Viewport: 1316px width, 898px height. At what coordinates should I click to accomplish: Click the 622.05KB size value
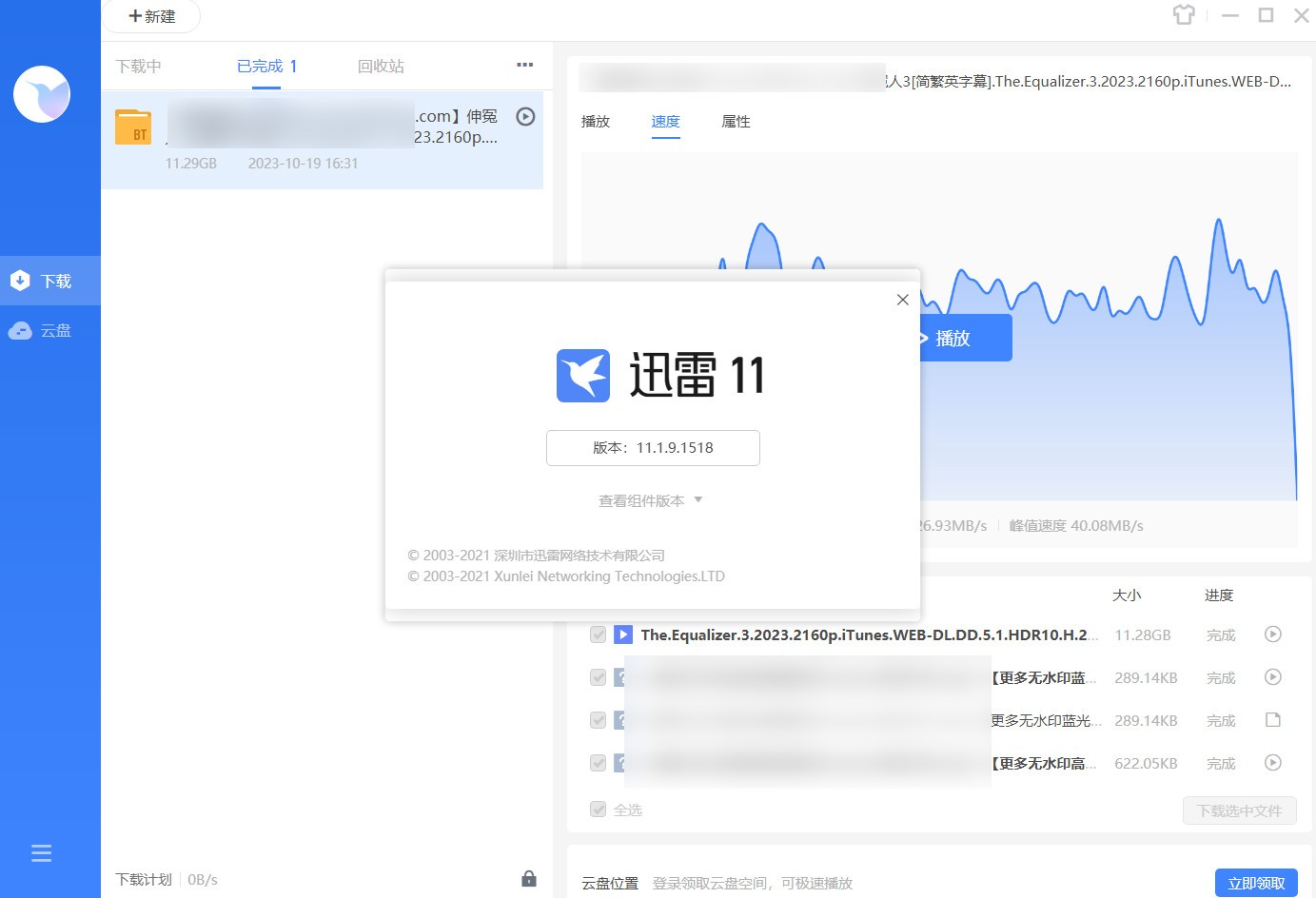pos(1146,764)
